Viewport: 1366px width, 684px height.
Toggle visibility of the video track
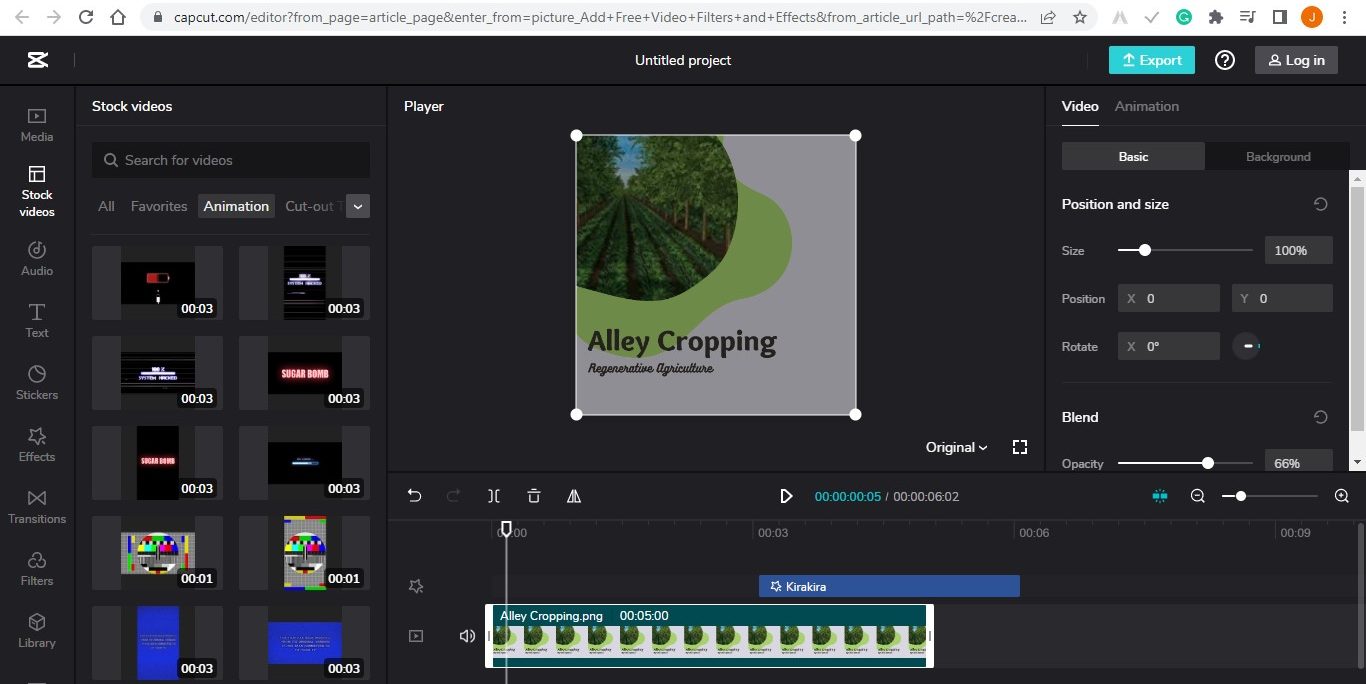pos(416,635)
